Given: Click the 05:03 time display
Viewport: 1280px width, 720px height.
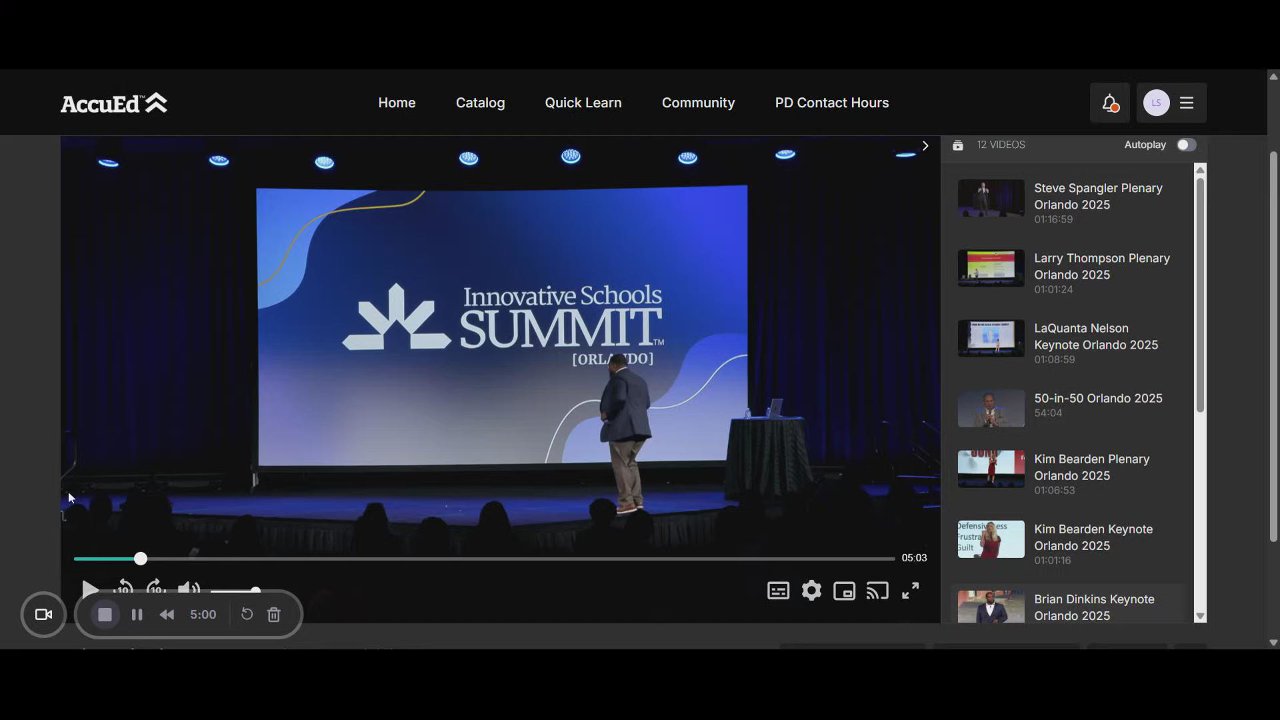Looking at the screenshot, I should pyautogui.click(x=914, y=558).
